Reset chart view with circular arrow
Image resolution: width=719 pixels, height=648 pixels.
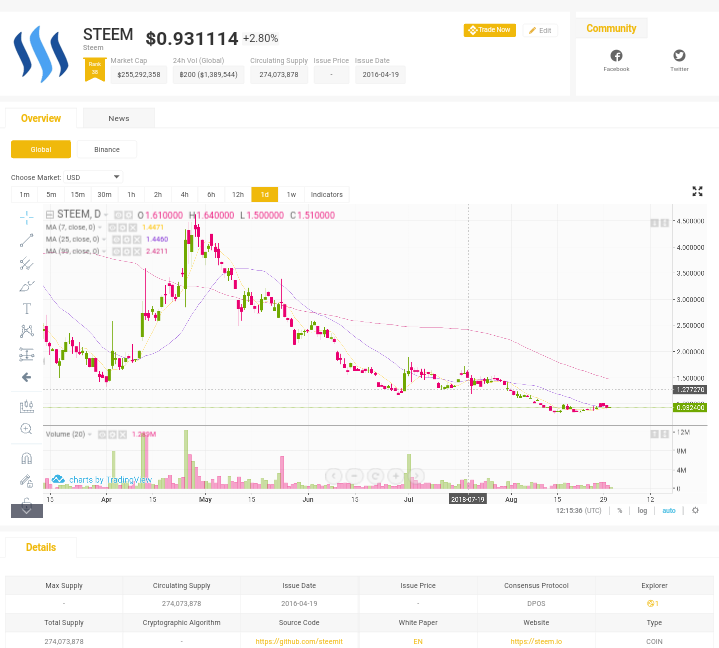[375, 476]
